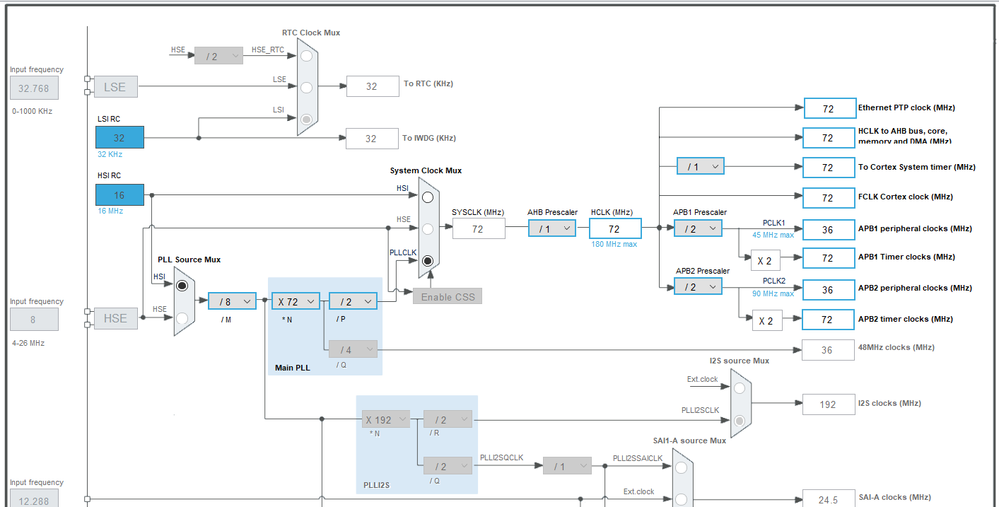Click the HSE block
This screenshot has height=507, width=999.
click(x=115, y=318)
